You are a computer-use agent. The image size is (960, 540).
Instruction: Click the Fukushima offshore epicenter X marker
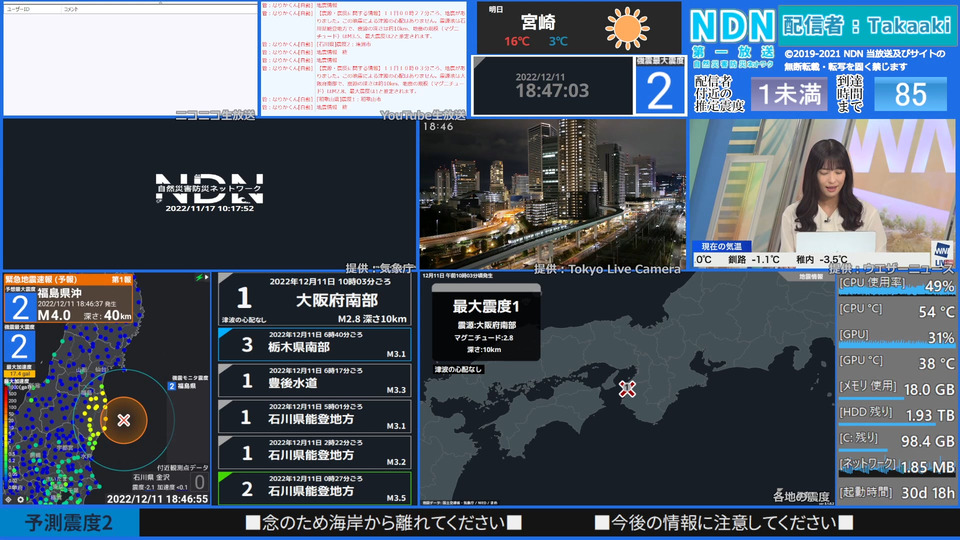click(x=124, y=420)
